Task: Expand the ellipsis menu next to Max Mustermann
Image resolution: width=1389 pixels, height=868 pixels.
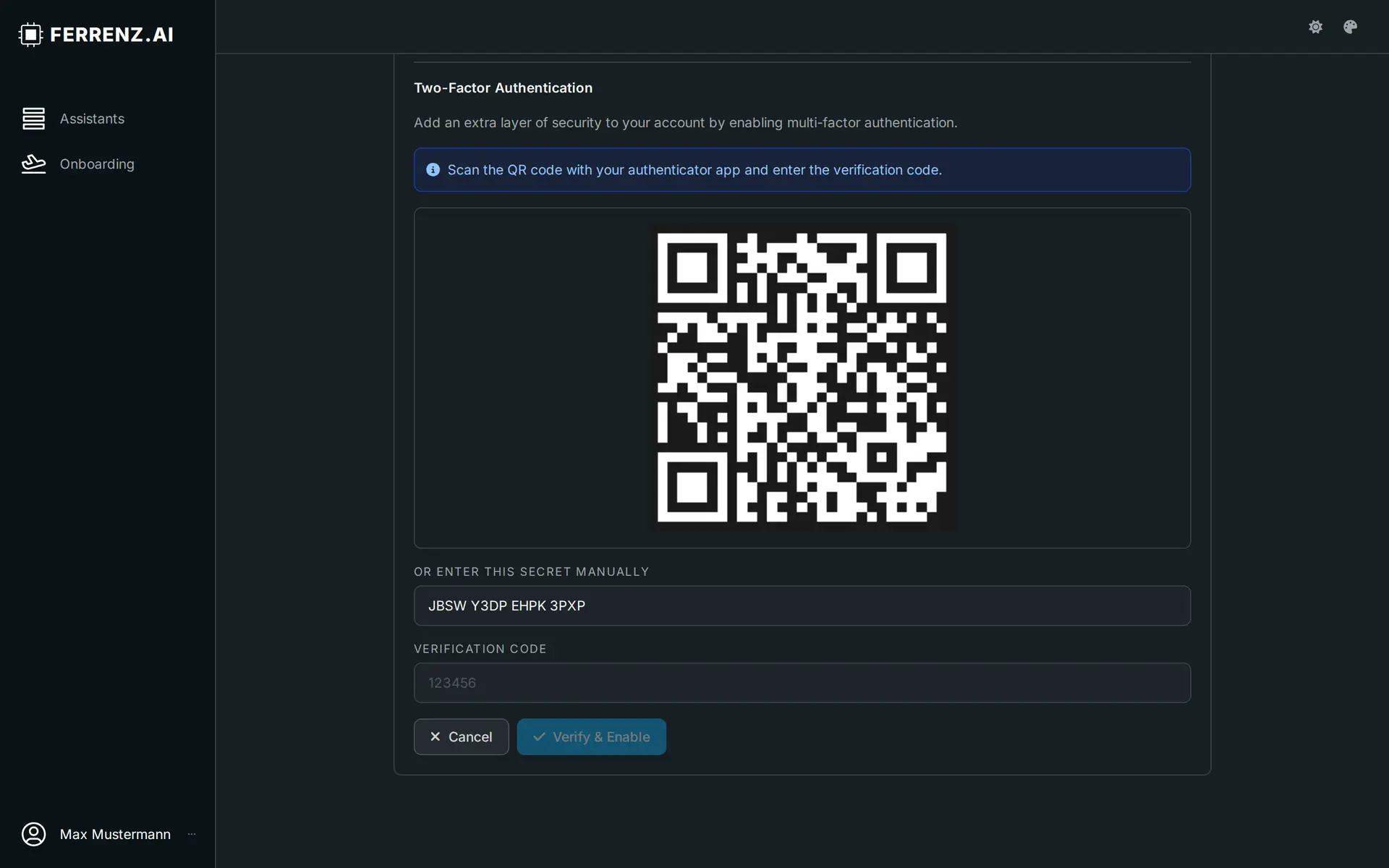Action: pos(192,834)
